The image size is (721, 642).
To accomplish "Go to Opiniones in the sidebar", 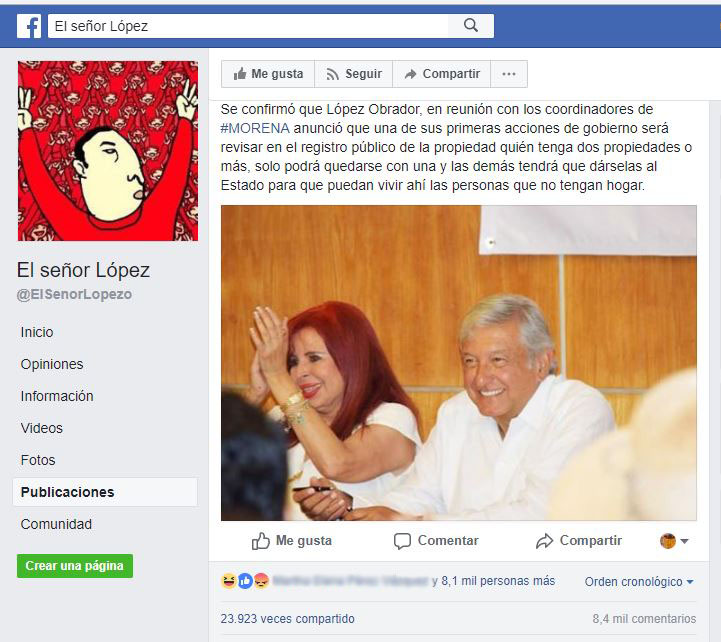I will (52, 364).
